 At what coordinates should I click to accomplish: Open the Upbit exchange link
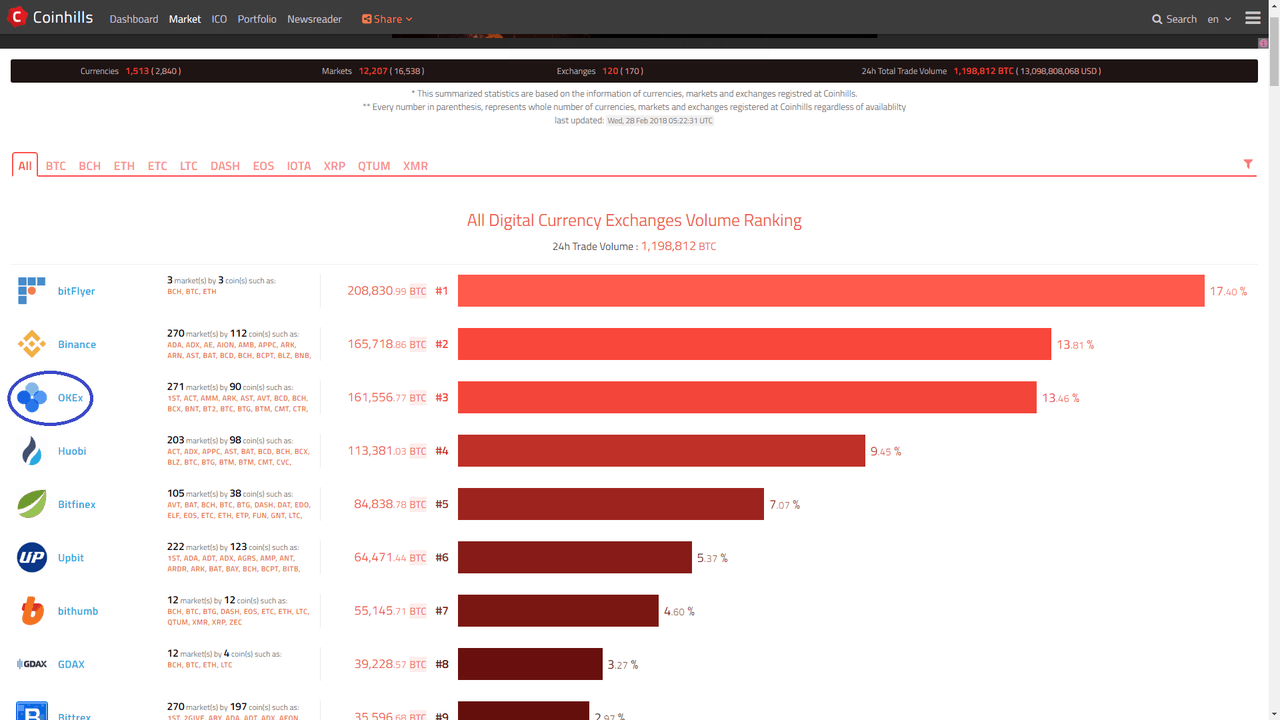(x=71, y=557)
